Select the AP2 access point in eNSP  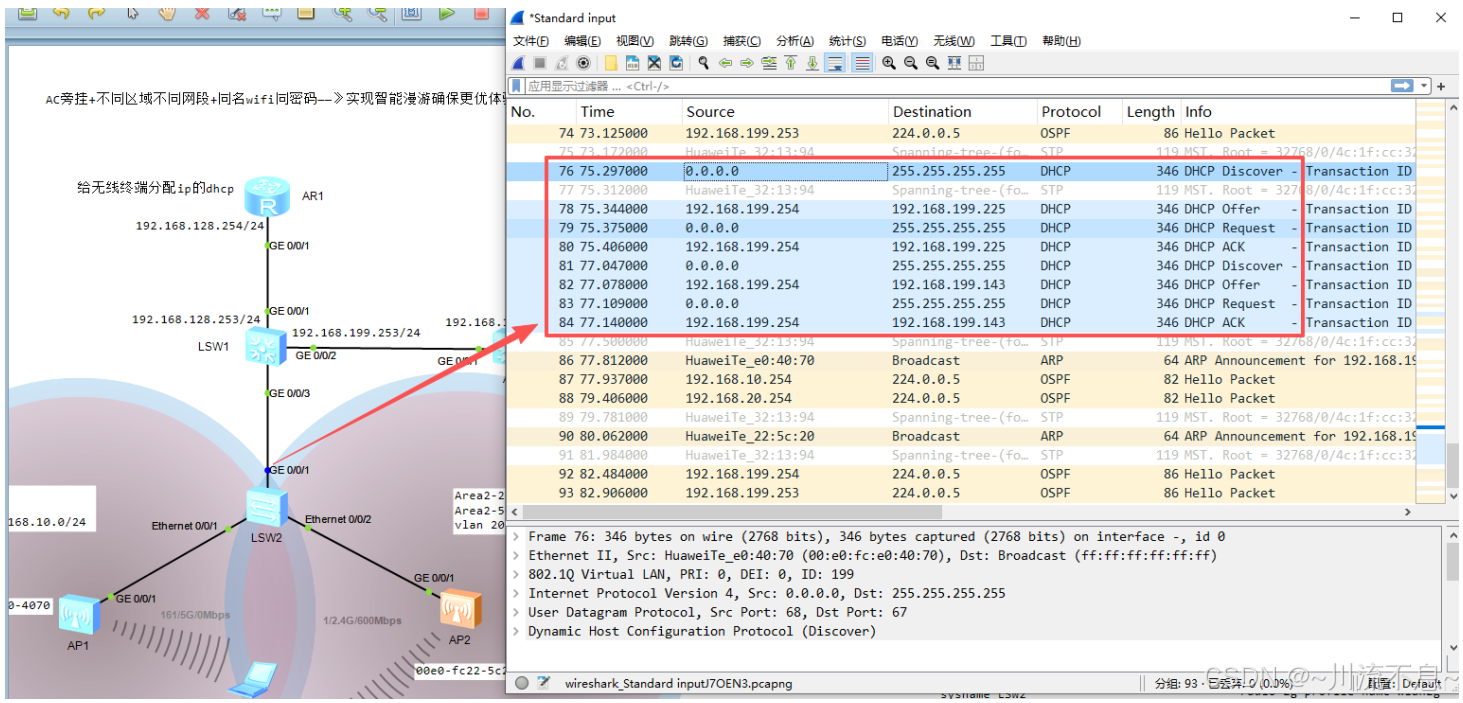[461, 610]
